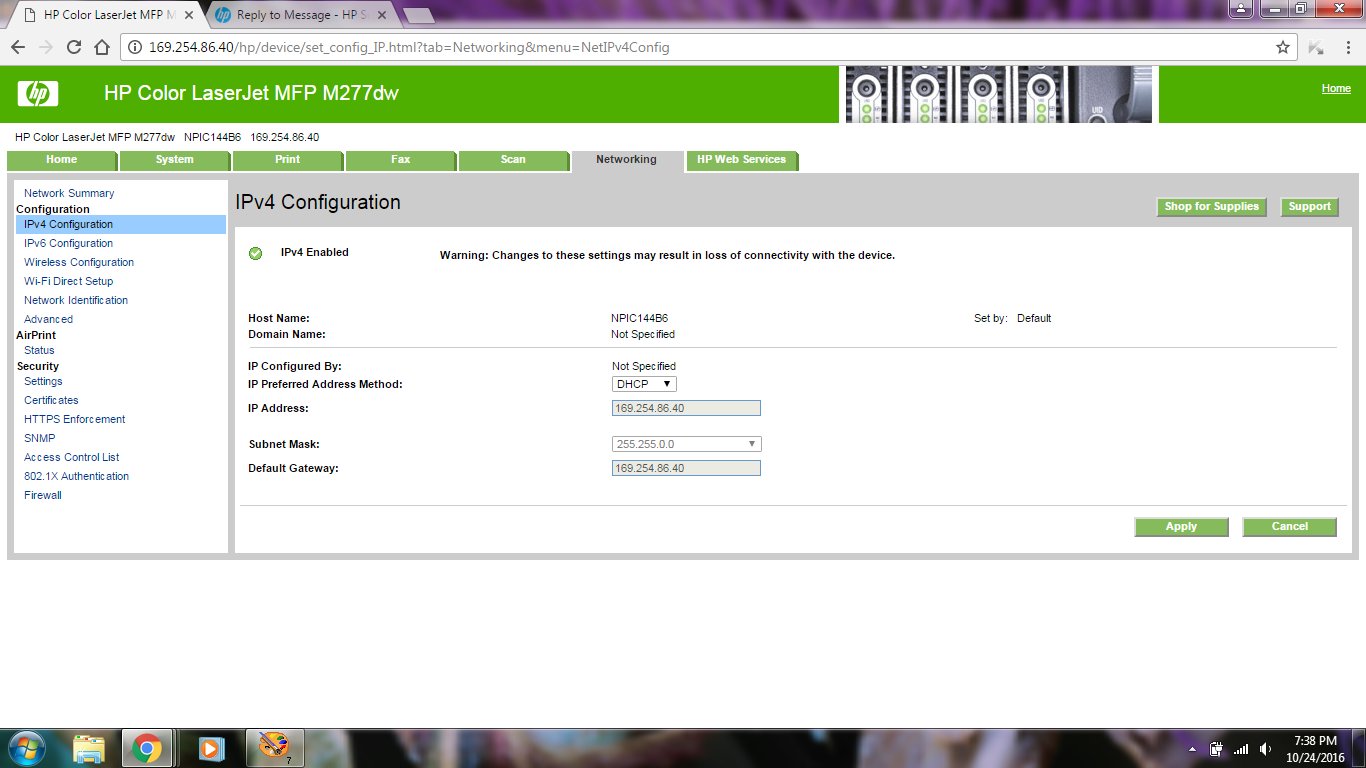Open Wi-Fi Direct Setup page
This screenshot has height=768, width=1366.
coord(68,282)
